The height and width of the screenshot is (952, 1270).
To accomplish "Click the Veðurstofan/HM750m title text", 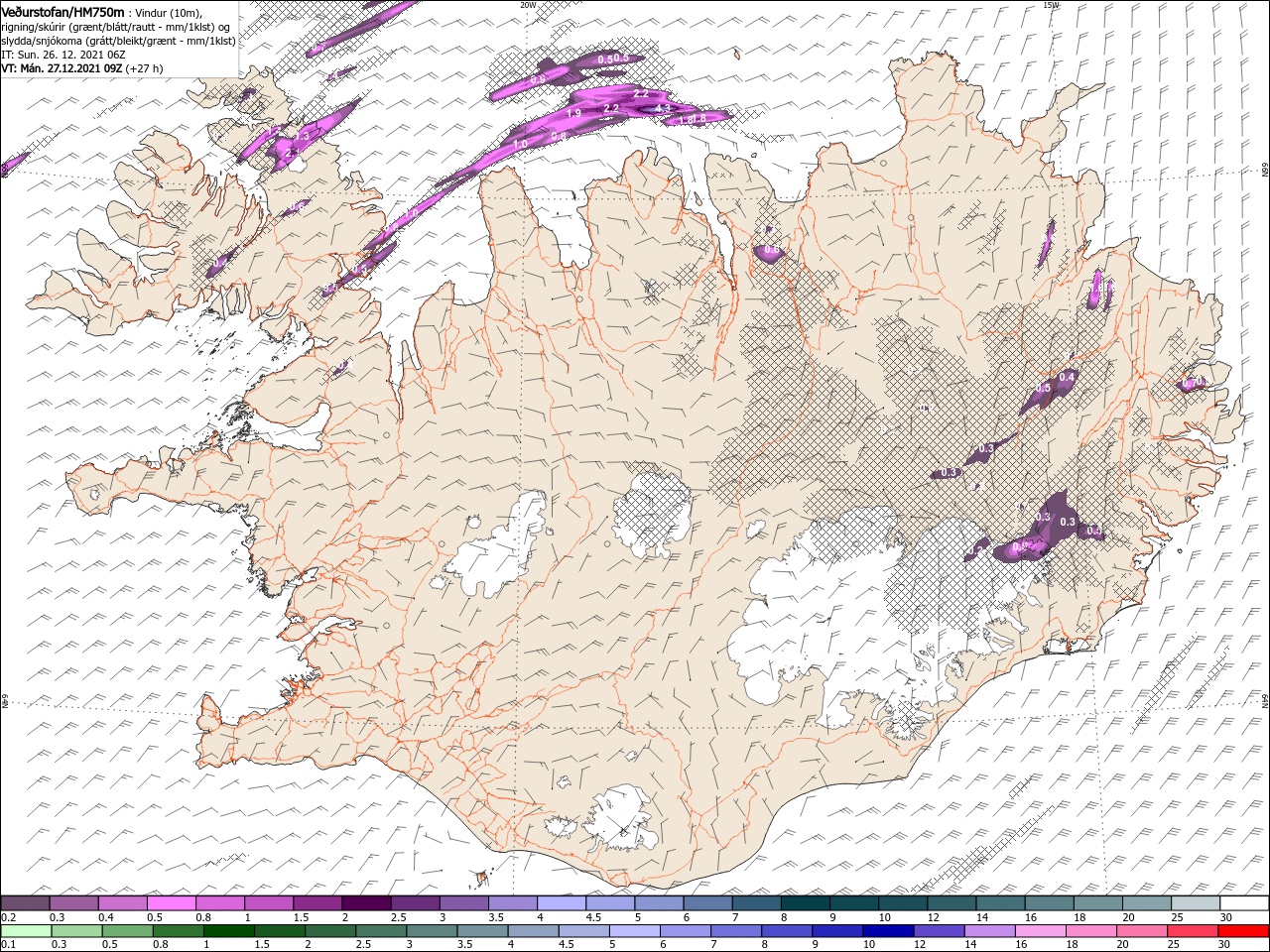I will click(63, 11).
